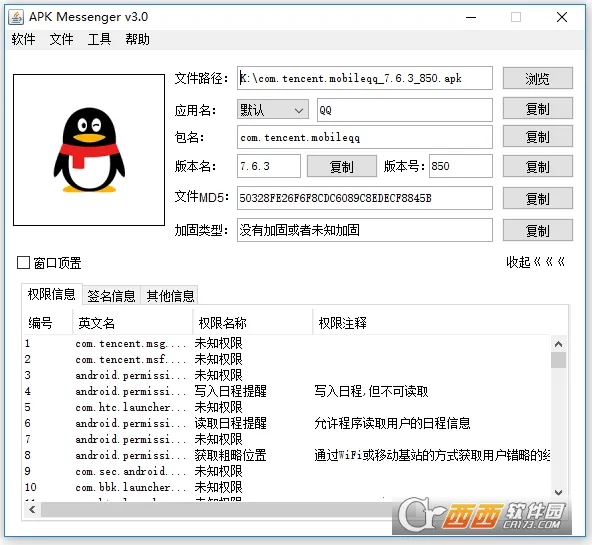Open the 默认 language dropdown
Image resolution: width=592 pixels, height=545 pixels.
coord(273,110)
